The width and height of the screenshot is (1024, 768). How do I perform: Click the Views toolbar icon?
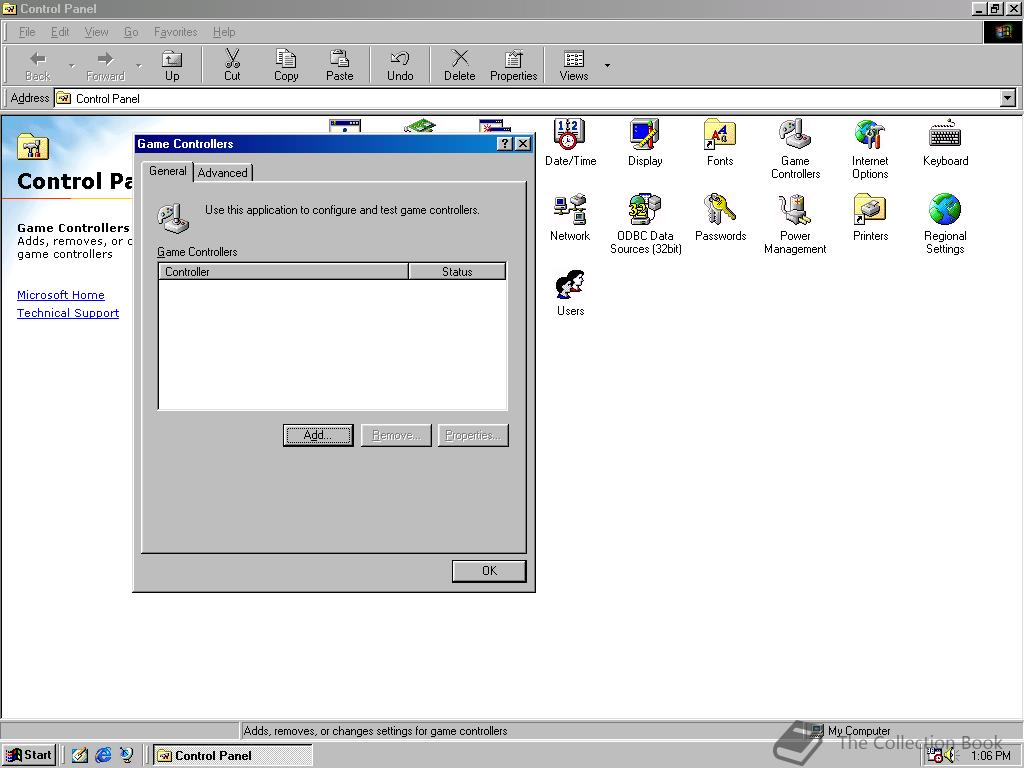coord(573,65)
